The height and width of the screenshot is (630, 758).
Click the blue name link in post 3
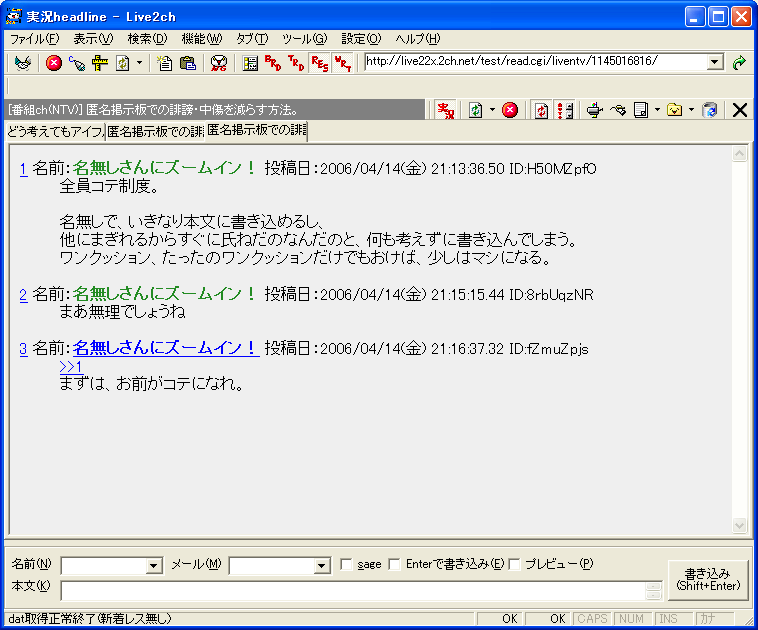[166, 348]
